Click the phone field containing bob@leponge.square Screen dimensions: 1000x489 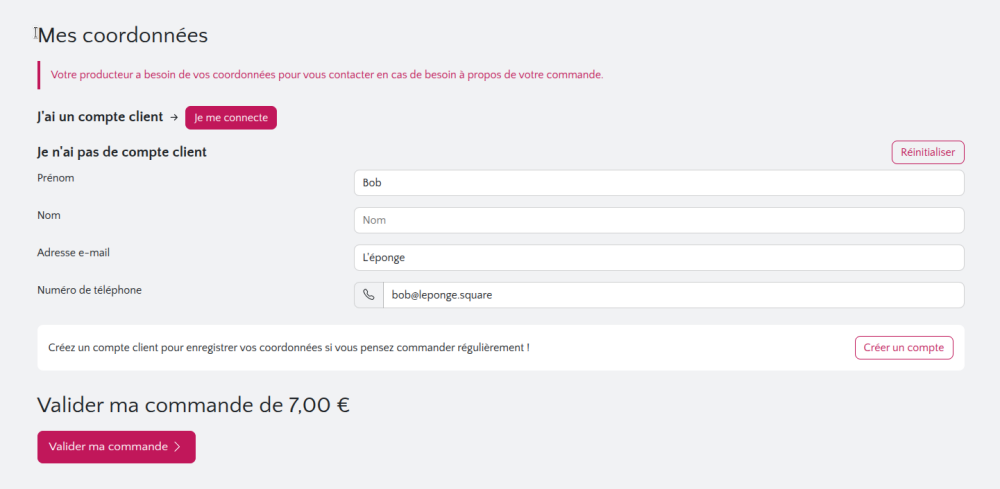[x=672, y=295]
